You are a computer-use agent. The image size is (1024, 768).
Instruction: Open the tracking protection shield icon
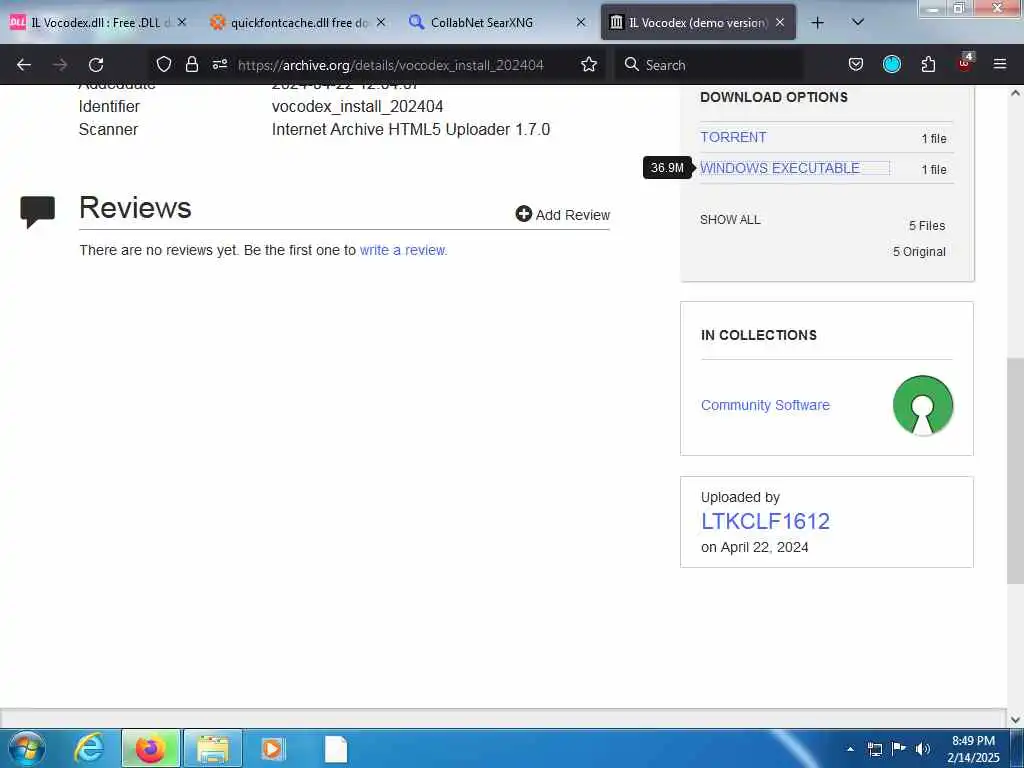coord(164,64)
